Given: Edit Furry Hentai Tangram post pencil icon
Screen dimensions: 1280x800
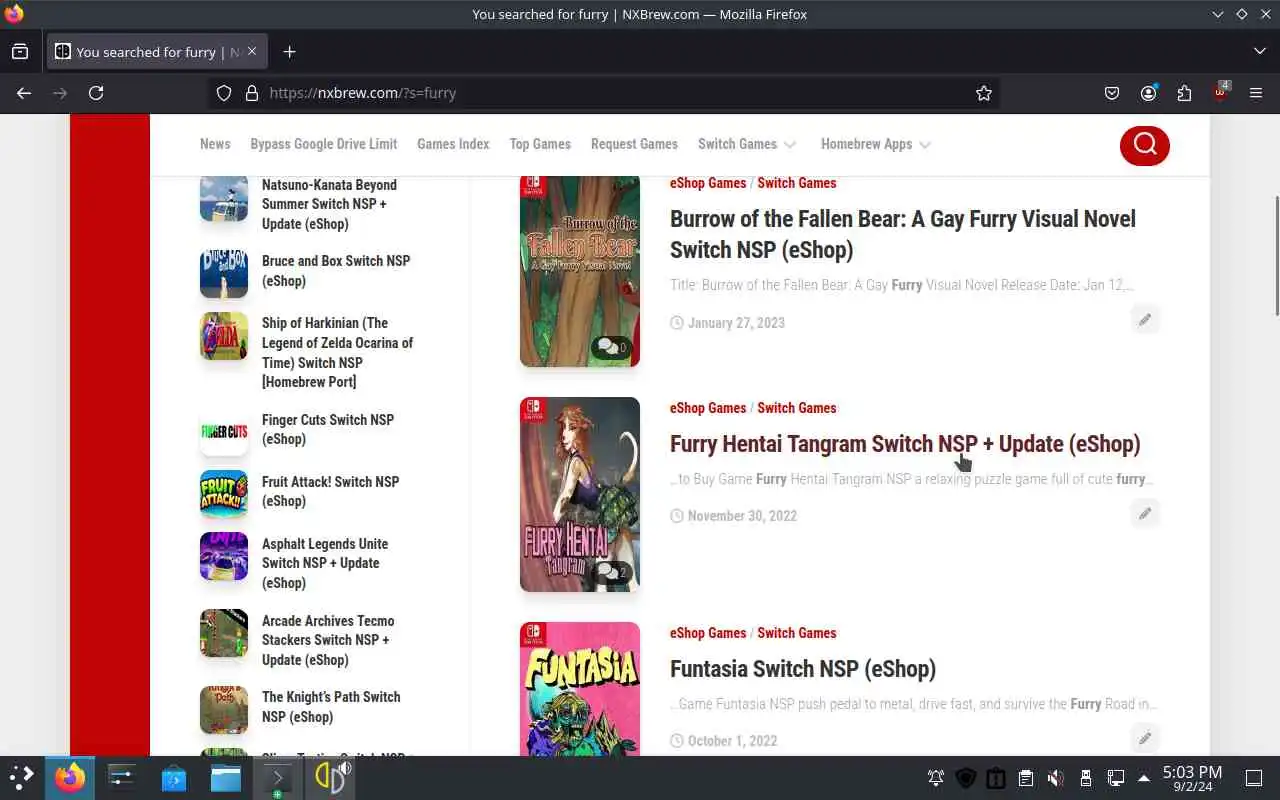Looking at the screenshot, I should 1145,513.
